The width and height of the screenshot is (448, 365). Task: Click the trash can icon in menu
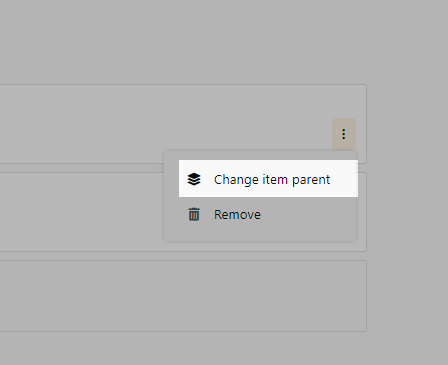[x=194, y=214]
